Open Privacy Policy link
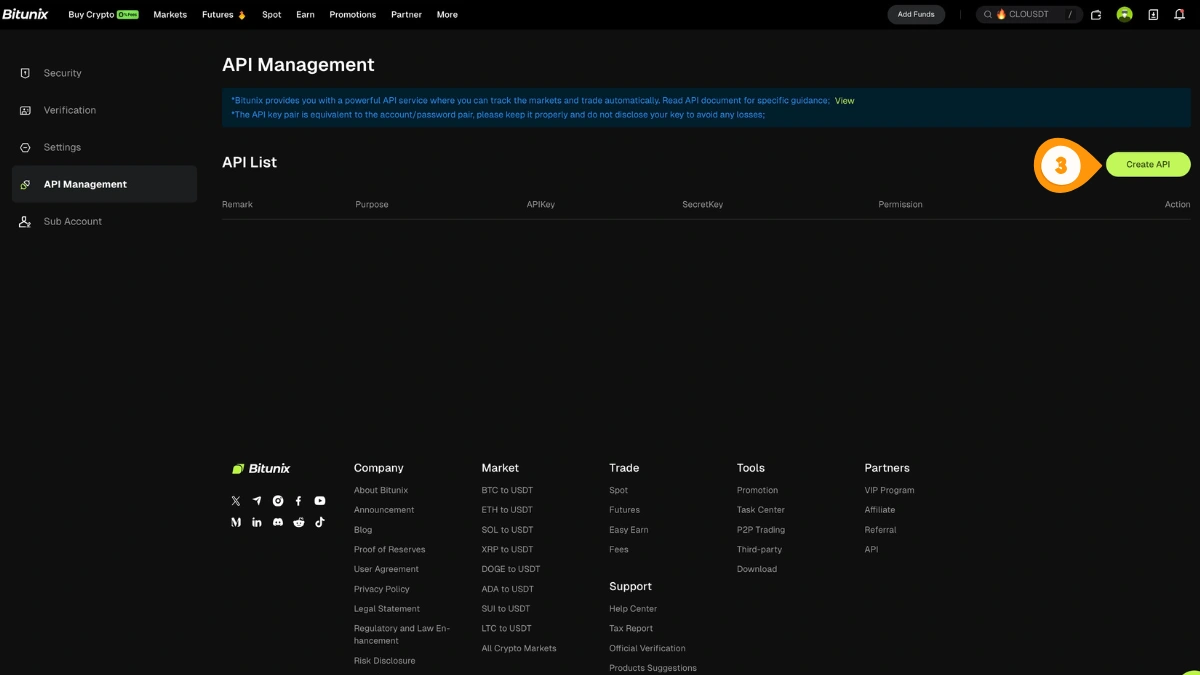Screen dimensions: 1200x675 382,589
